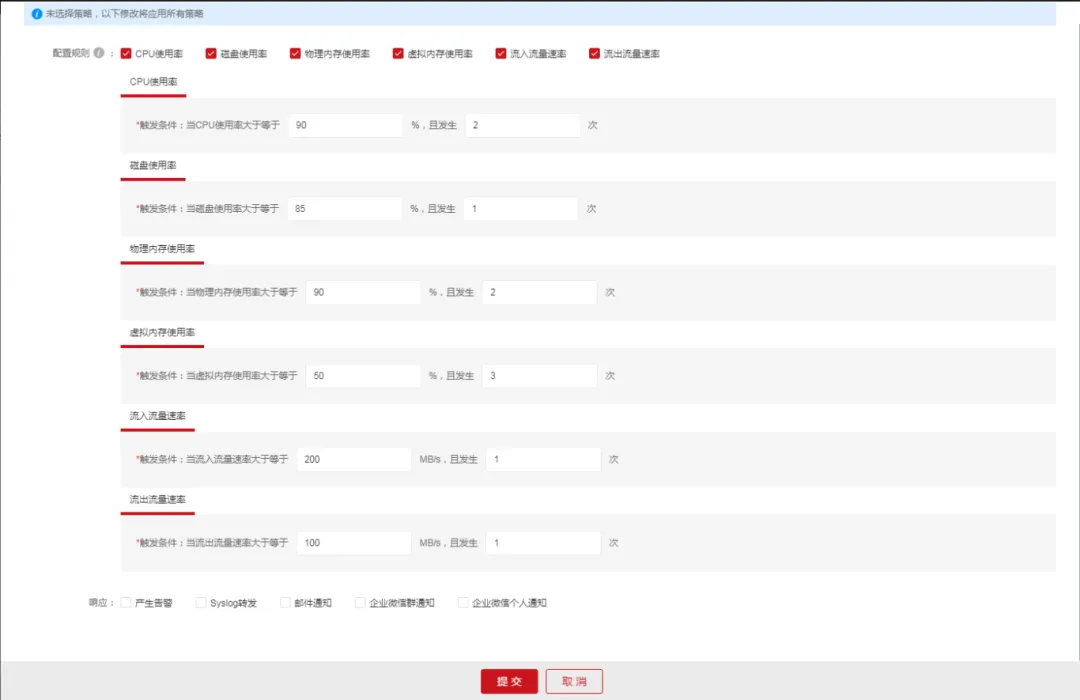Click the 流出流量速率 field showing 100 MB/s
Image resolution: width=1080 pixels, height=700 pixels.
pyautogui.click(x=354, y=543)
